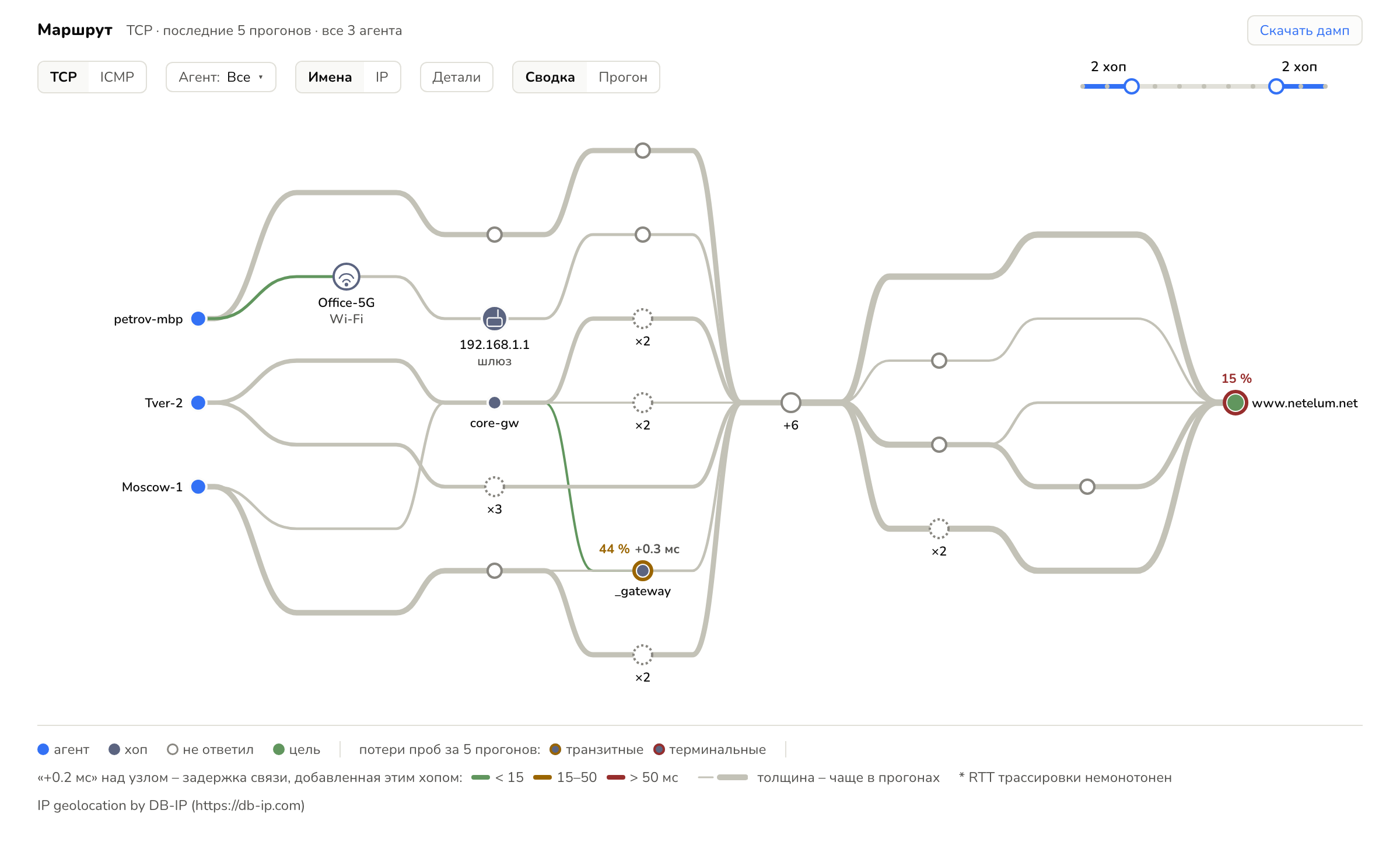Click the www.netelum.net label
Screen dimensions: 1400x852
coord(1305,403)
